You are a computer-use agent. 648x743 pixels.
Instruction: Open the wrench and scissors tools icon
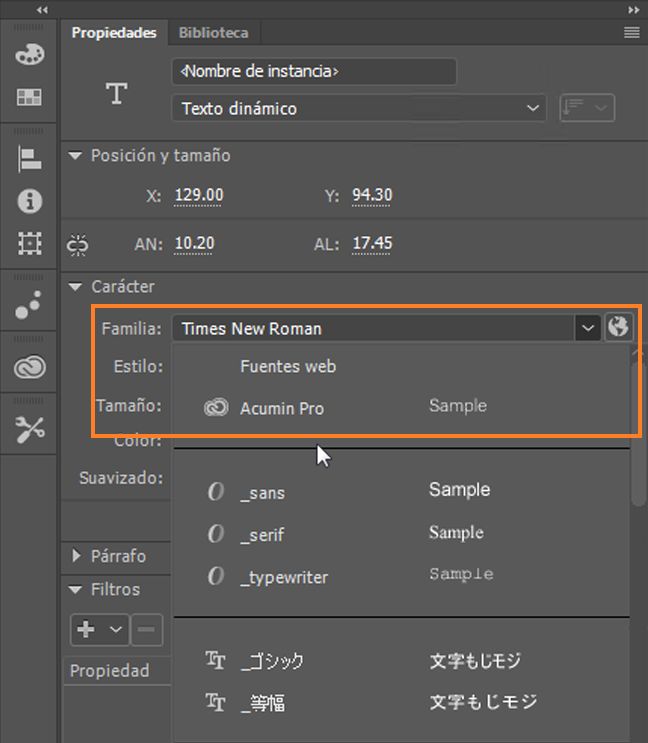tap(29, 429)
